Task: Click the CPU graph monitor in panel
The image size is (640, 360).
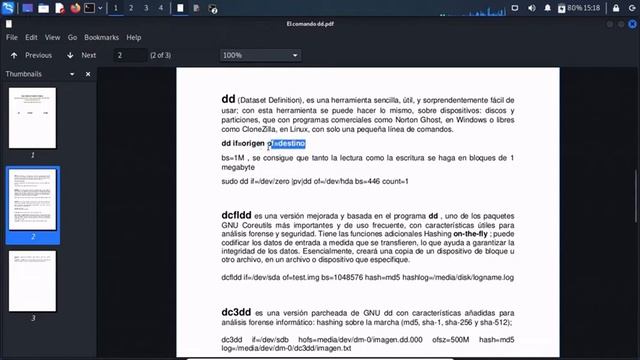Action: [x=473, y=11]
